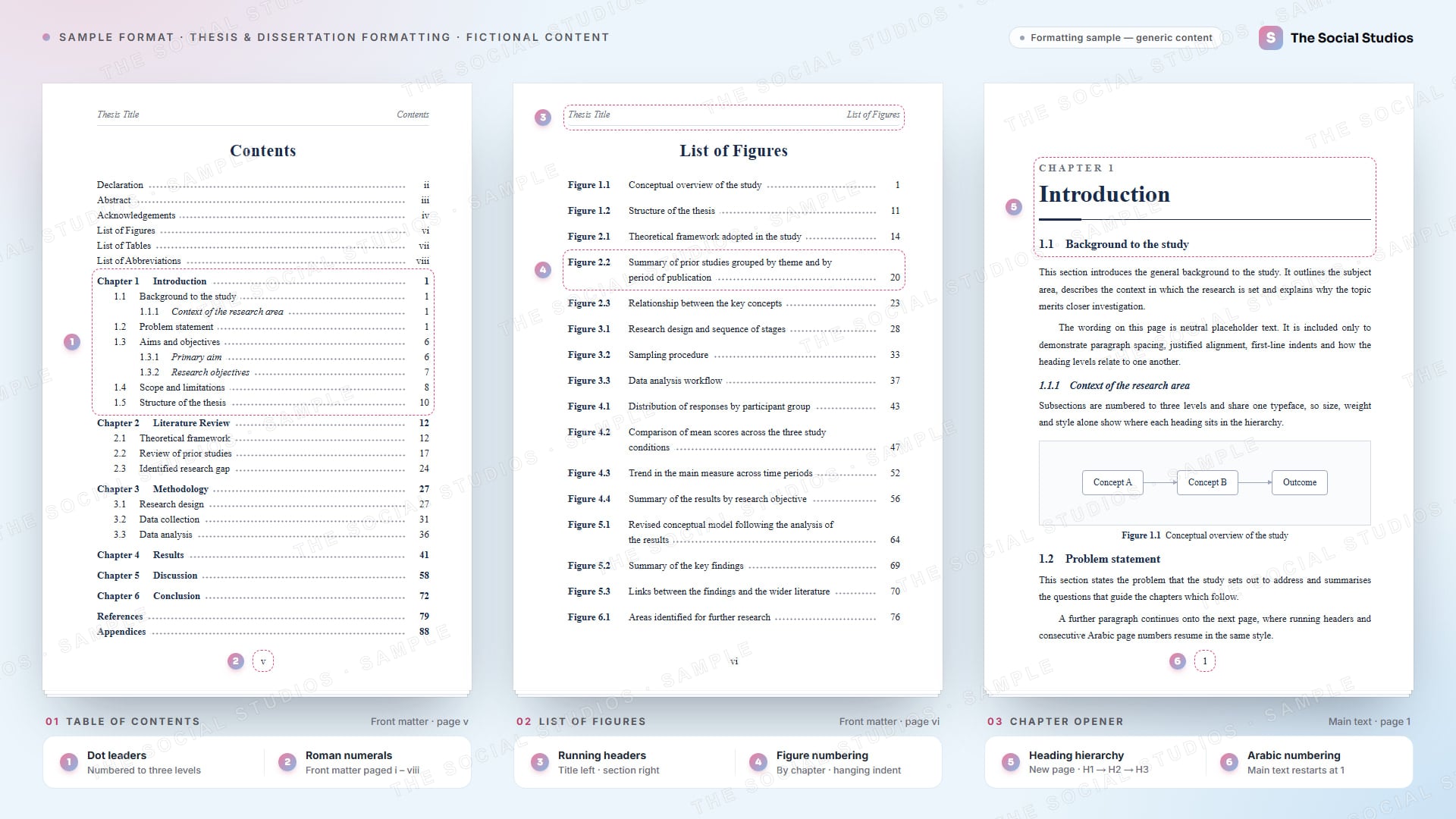
Task: Click The Social Studios 'S' logo icon
Action: [1271, 38]
